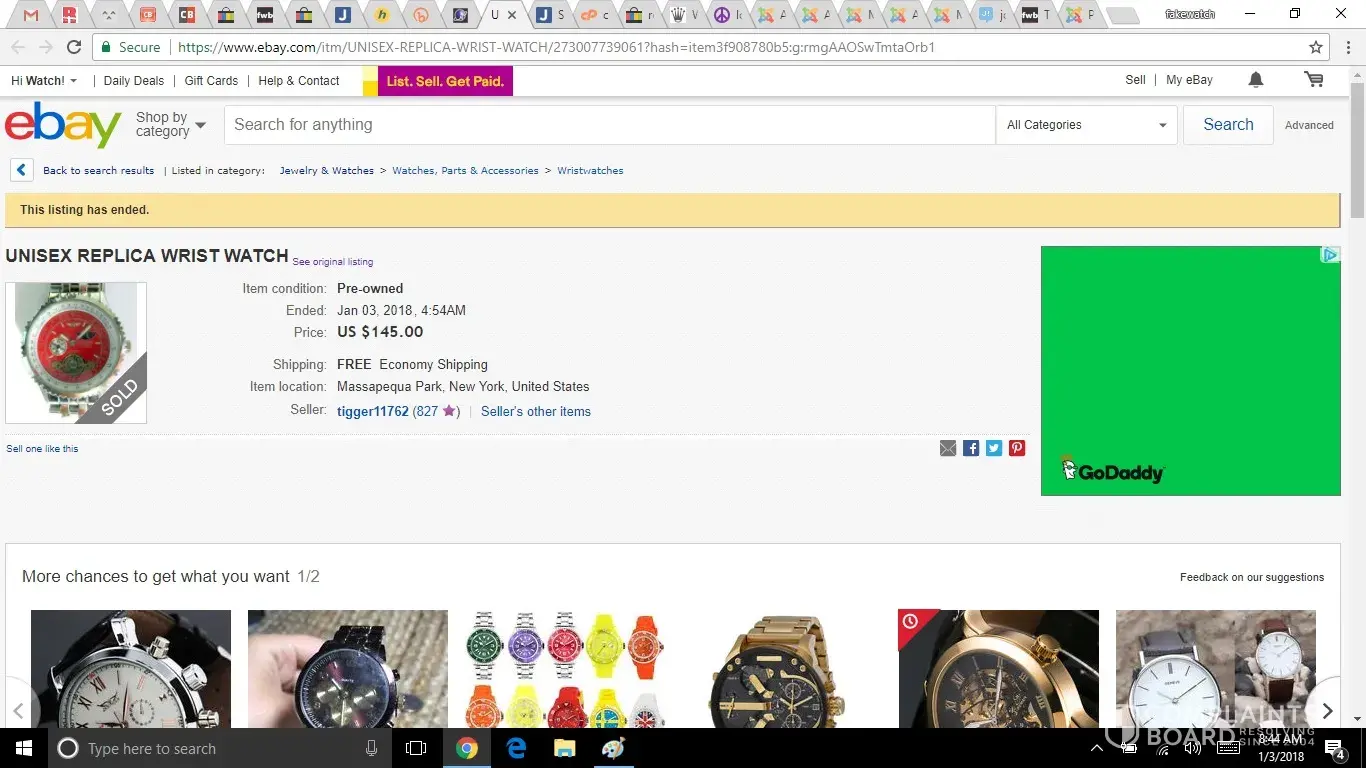Open the Wristwatches category link
The image size is (1366, 768).
(x=590, y=171)
